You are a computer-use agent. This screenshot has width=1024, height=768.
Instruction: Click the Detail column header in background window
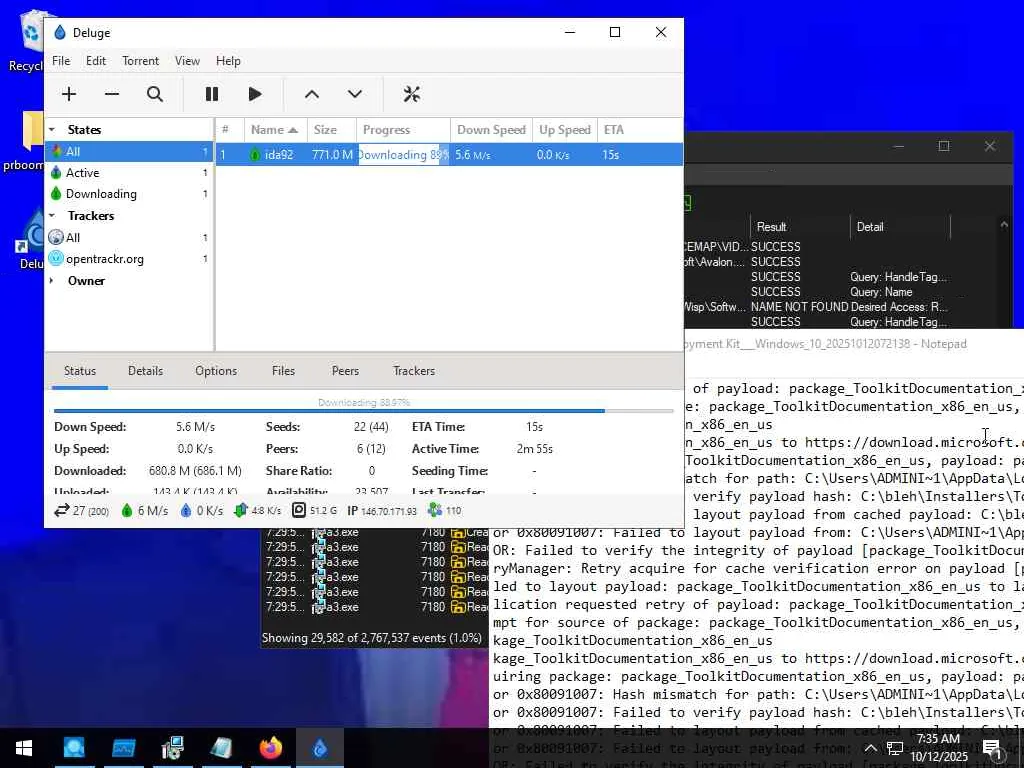click(x=900, y=227)
